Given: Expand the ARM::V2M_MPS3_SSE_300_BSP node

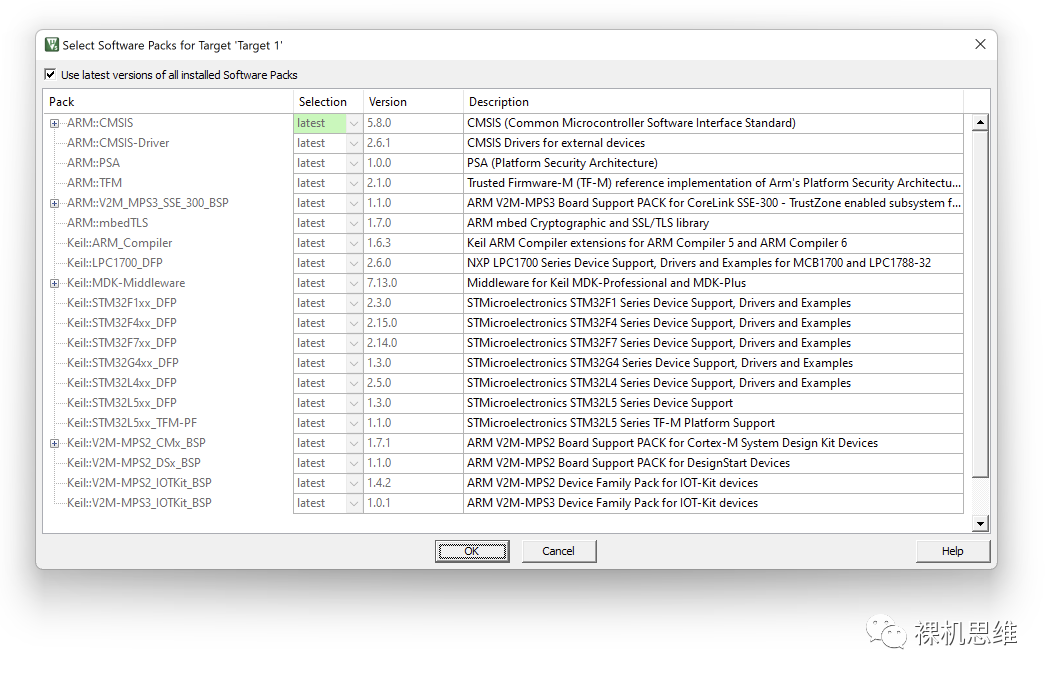Looking at the screenshot, I should (x=54, y=203).
